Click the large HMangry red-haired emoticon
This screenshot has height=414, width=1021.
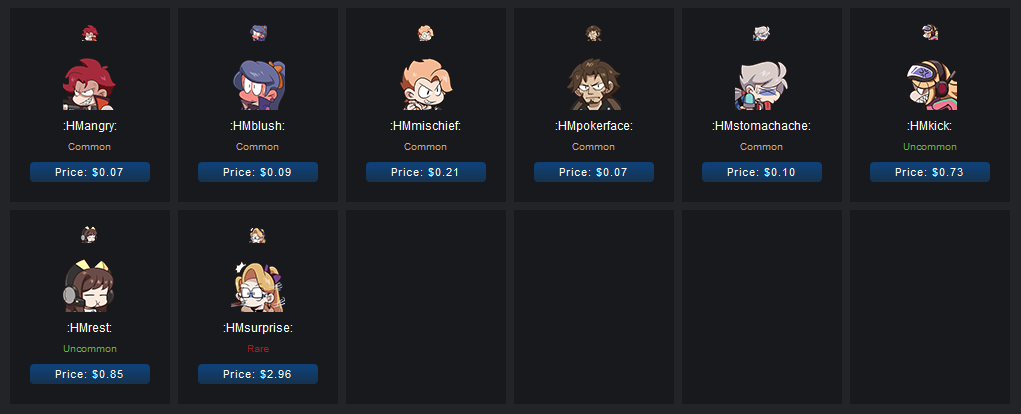(89, 84)
